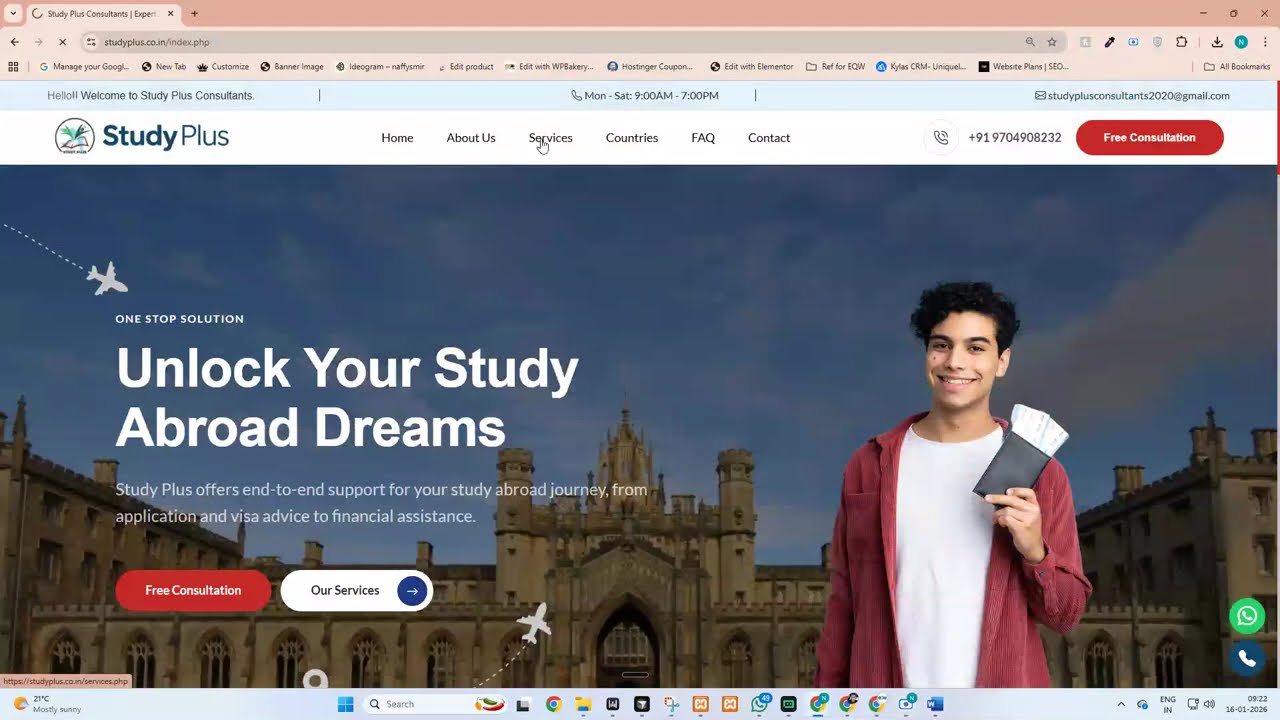Open the Chrome profile avatar

1241,42
